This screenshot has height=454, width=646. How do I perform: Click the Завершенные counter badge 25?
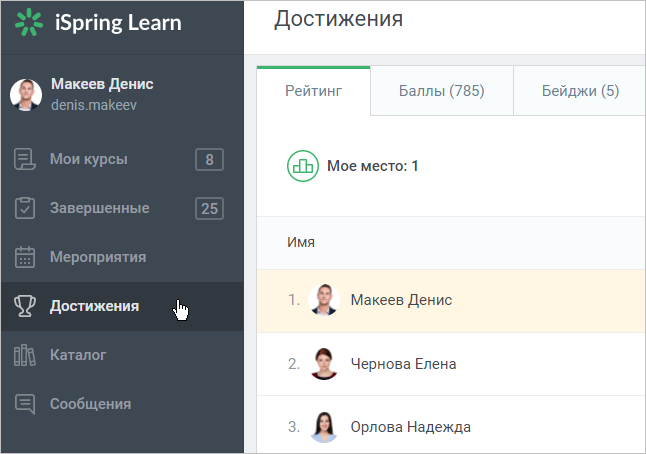pos(209,208)
